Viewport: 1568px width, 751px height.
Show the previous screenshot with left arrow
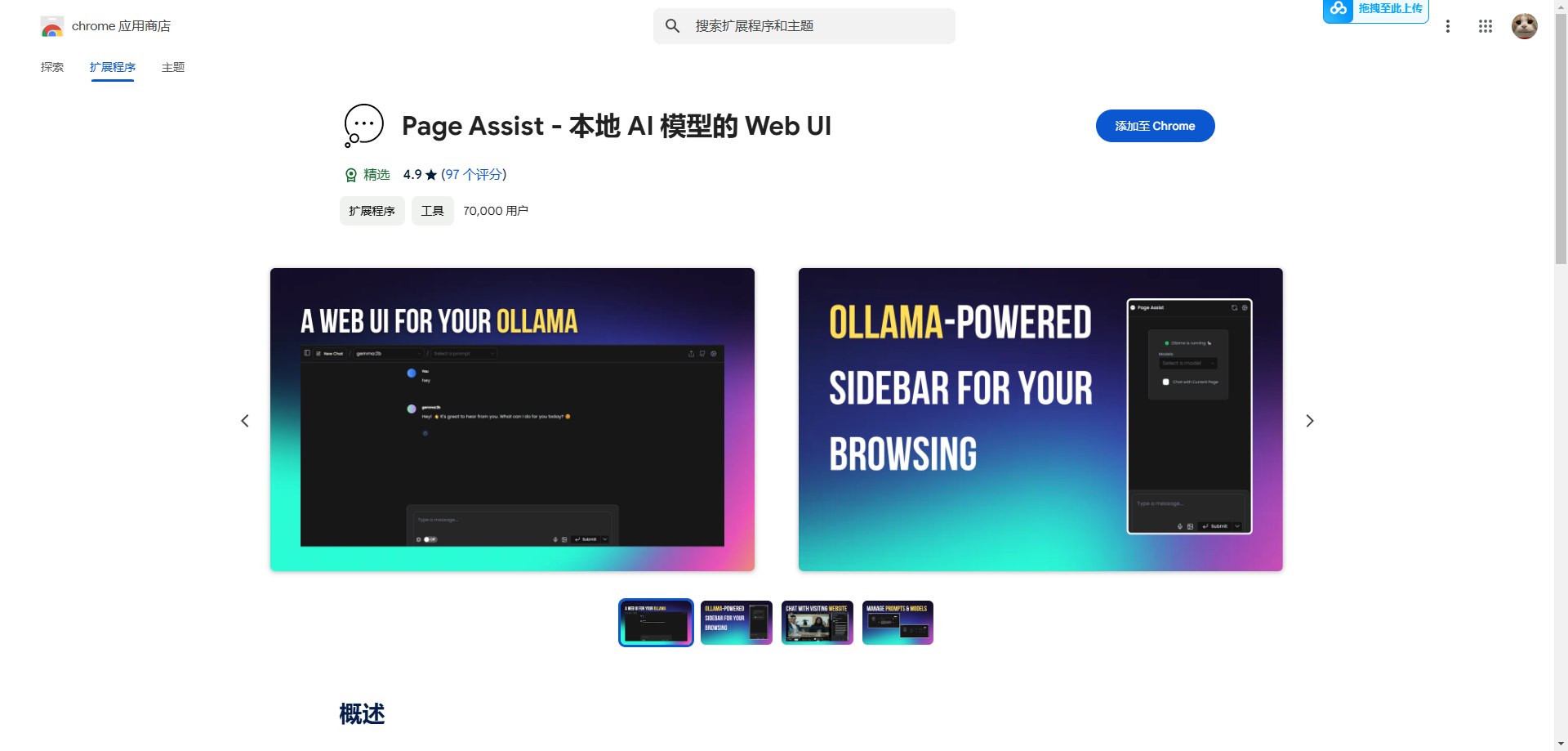(245, 421)
